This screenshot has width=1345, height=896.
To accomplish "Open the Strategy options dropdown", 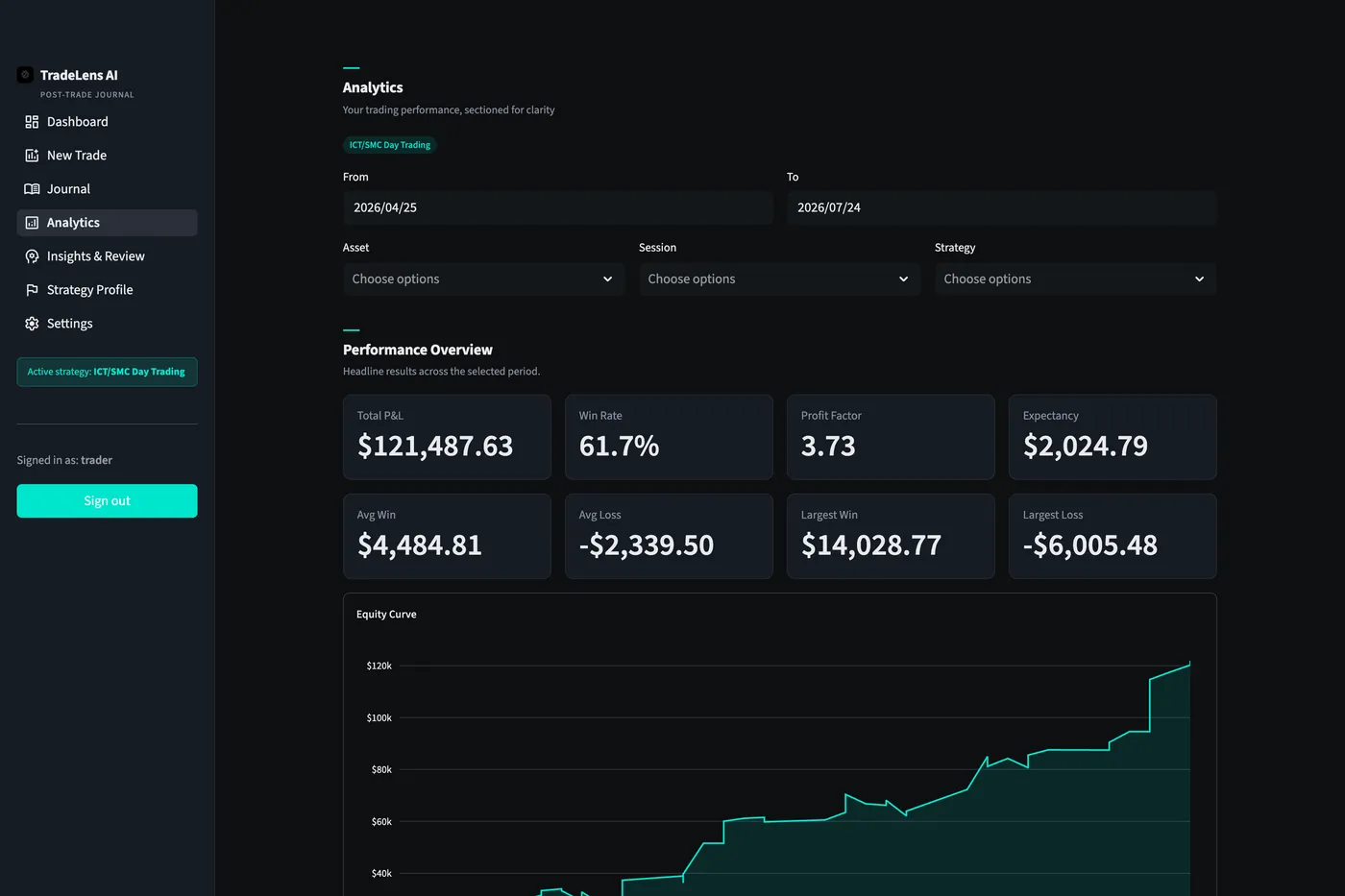I will (x=1075, y=278).
